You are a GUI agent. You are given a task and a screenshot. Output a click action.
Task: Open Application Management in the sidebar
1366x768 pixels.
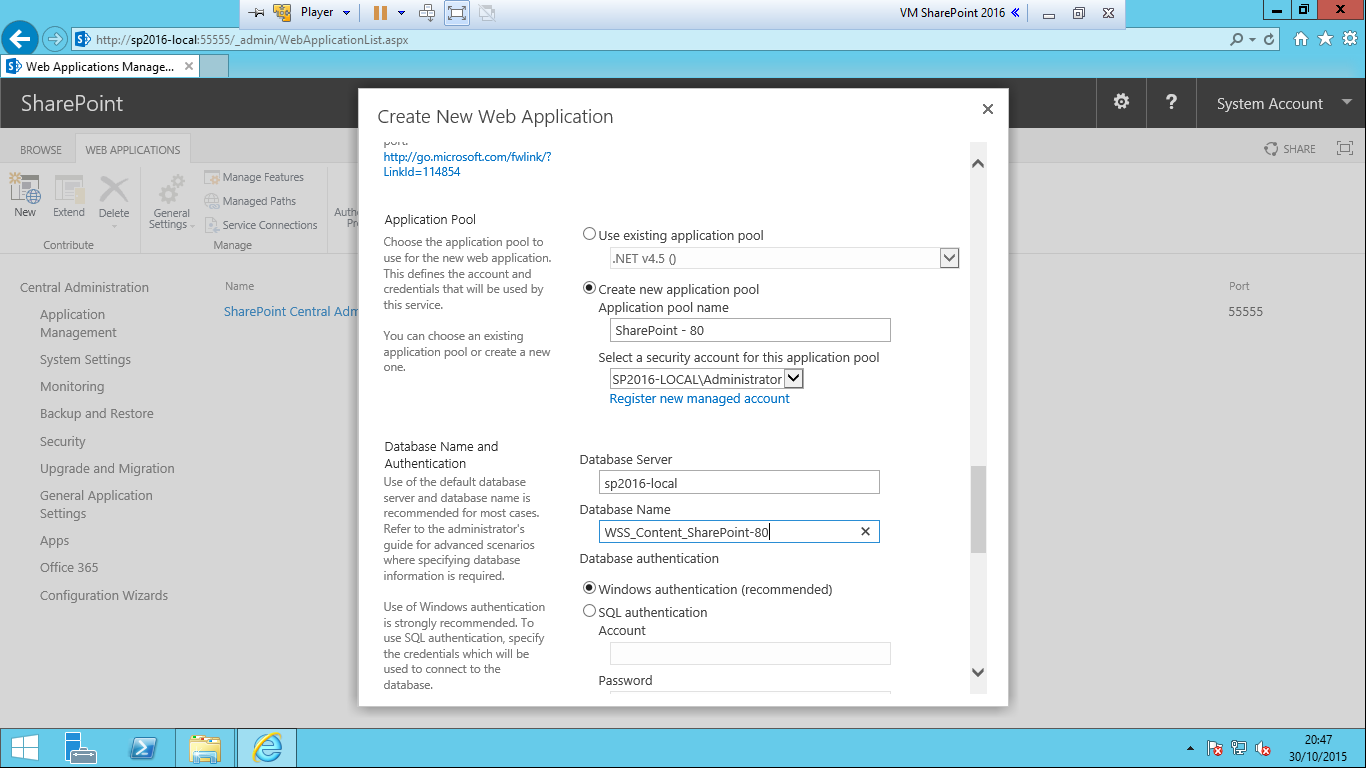78,323
